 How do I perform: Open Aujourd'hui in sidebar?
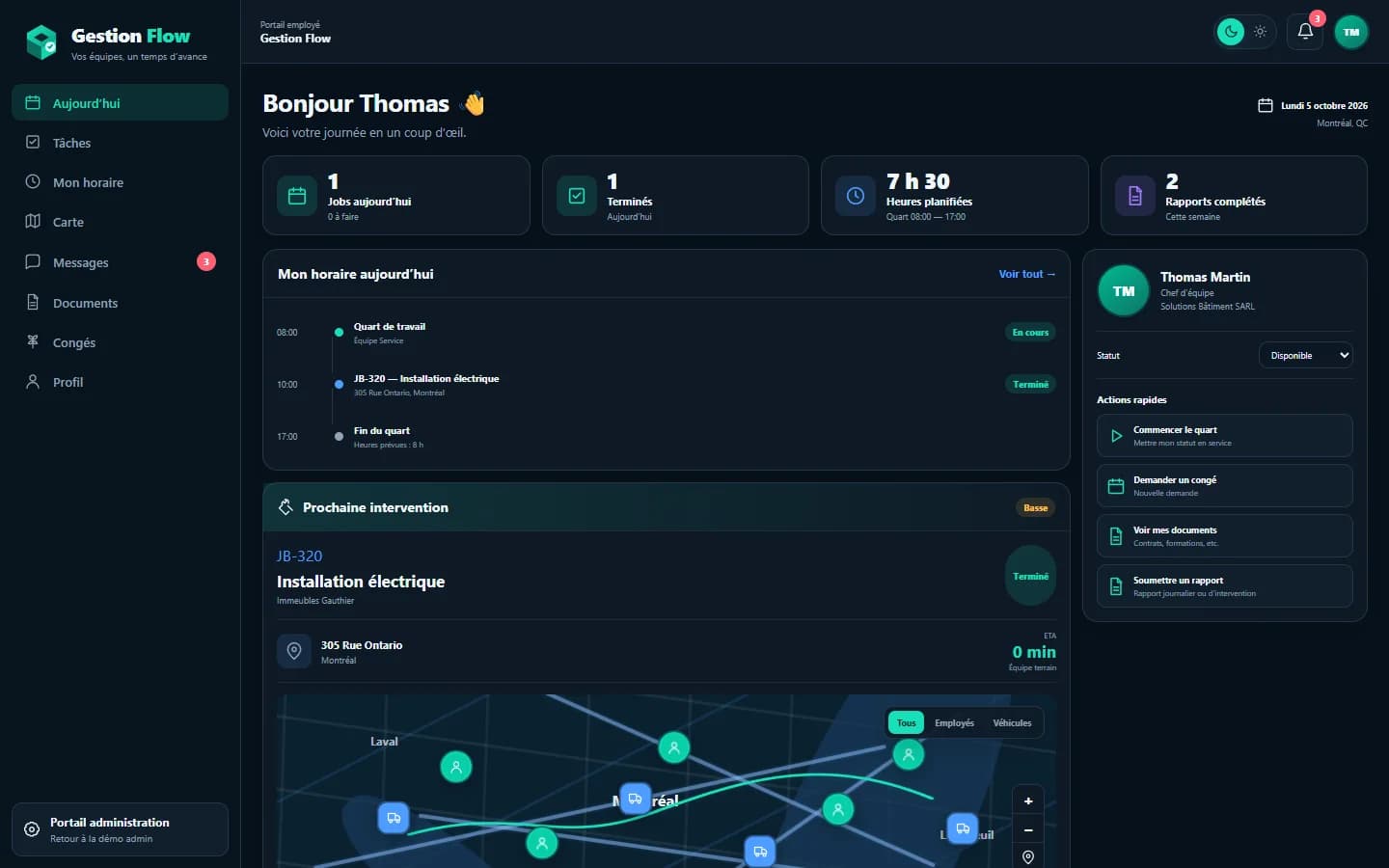120,102
